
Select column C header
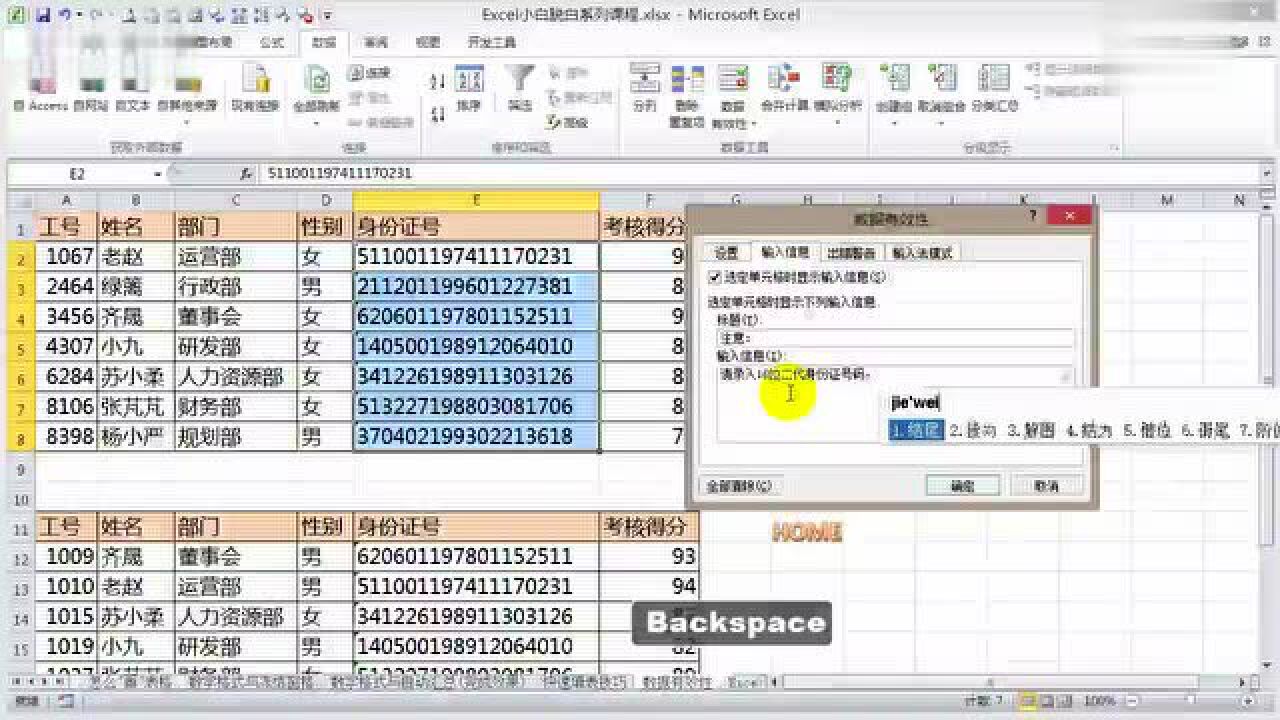(236, 201)
